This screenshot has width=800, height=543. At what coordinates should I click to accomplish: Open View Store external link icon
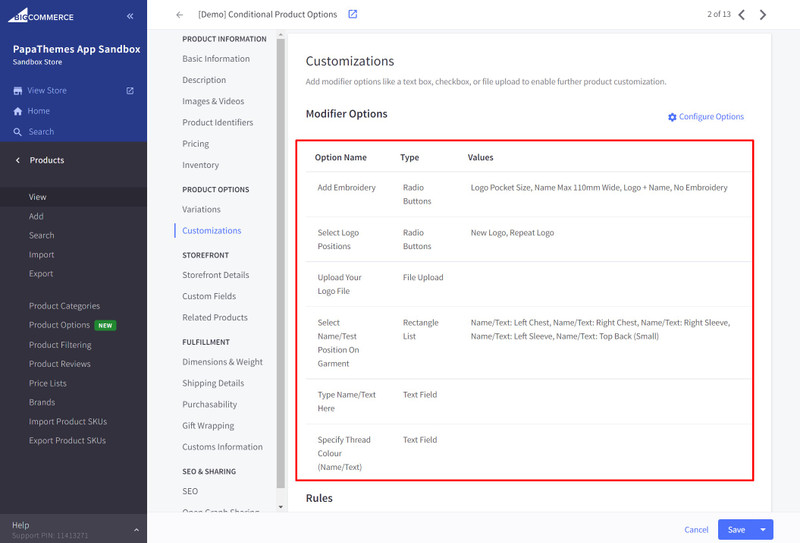(130, 91)
